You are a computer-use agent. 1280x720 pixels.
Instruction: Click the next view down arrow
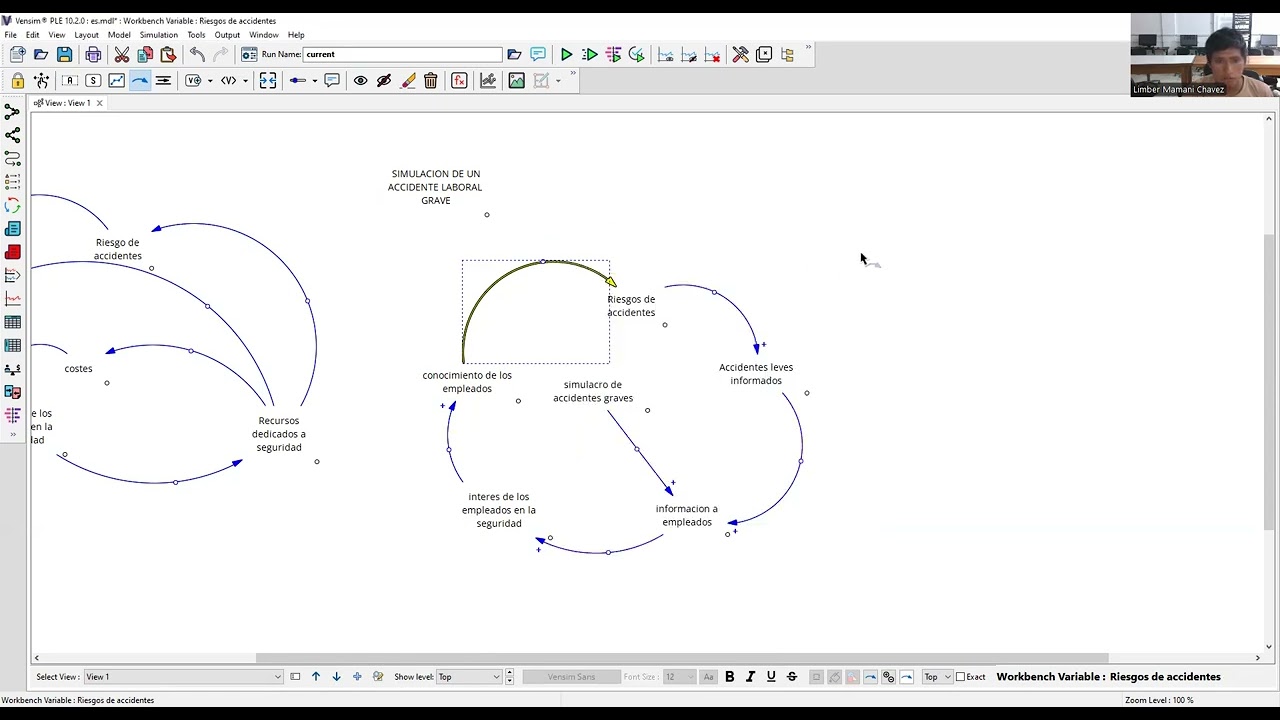click(336, 677)
